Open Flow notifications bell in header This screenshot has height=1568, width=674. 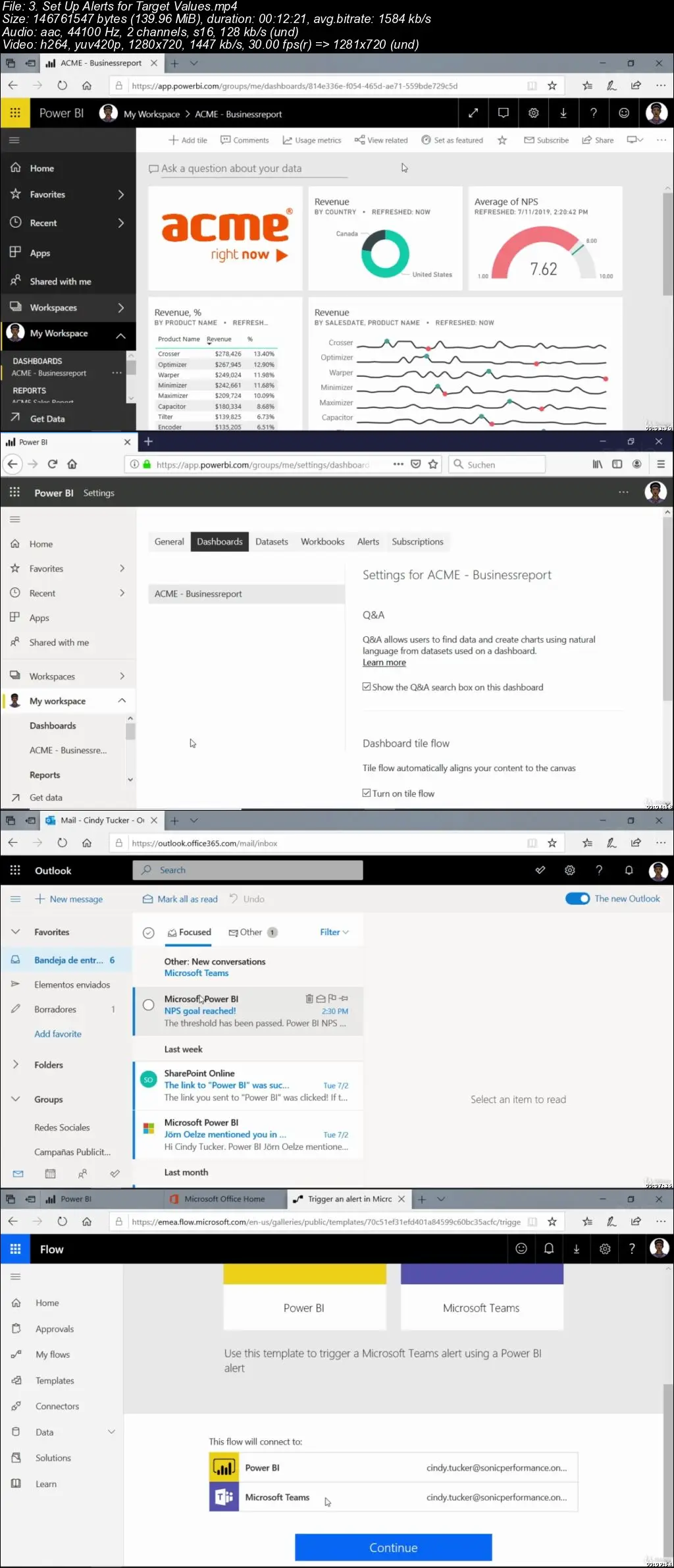coord(549,1249)
